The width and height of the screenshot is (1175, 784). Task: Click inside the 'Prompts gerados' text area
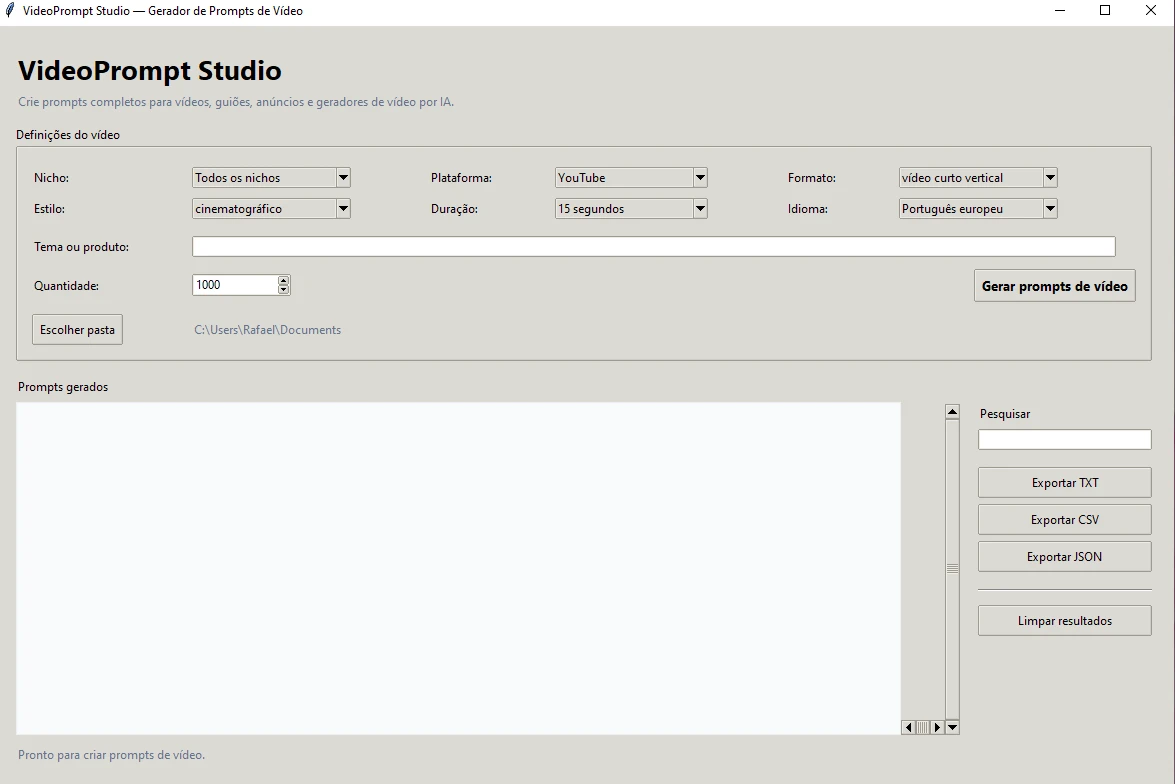click(458, 568)
